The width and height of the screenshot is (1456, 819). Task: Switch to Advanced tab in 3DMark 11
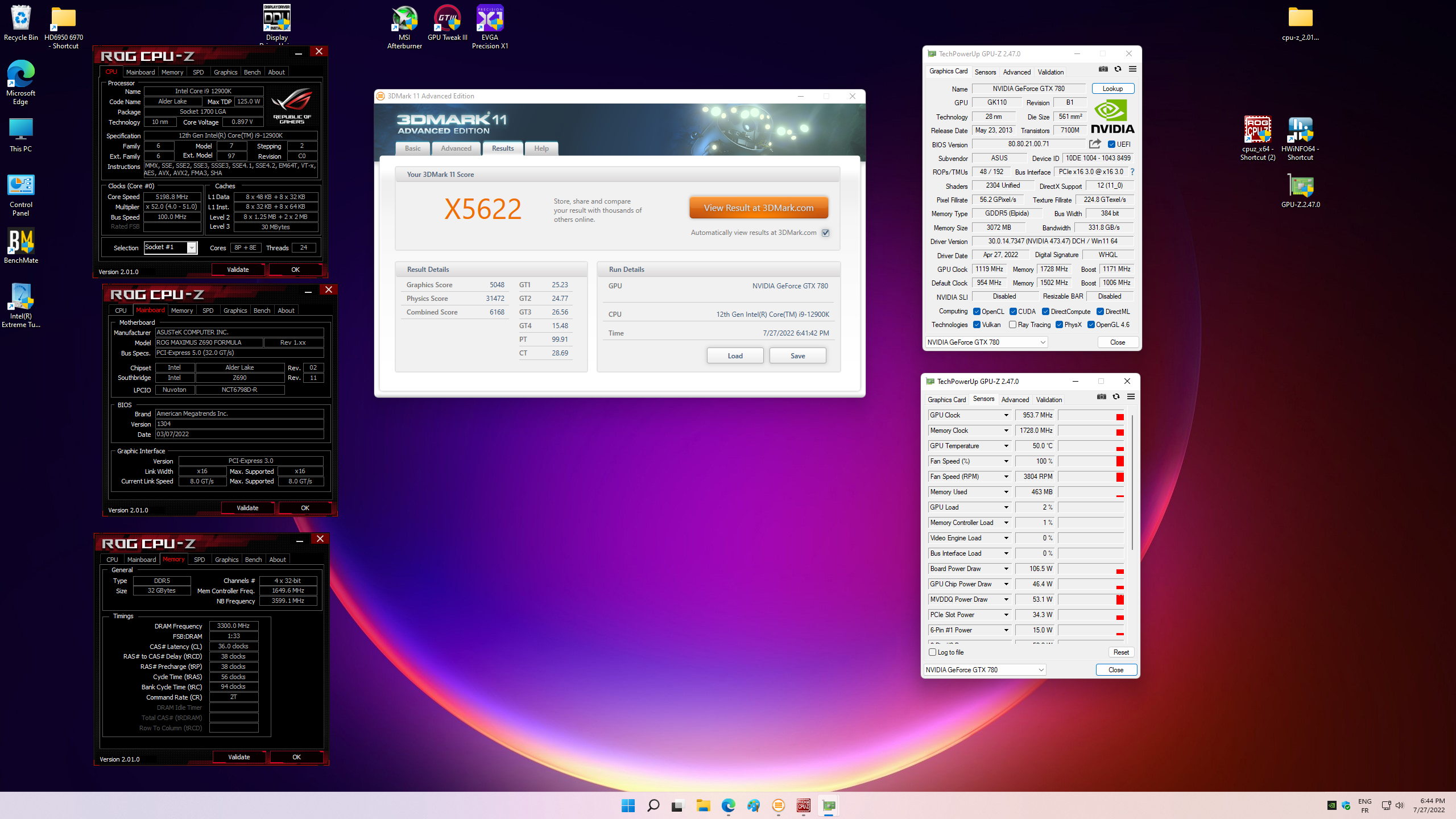coord(456,148)
